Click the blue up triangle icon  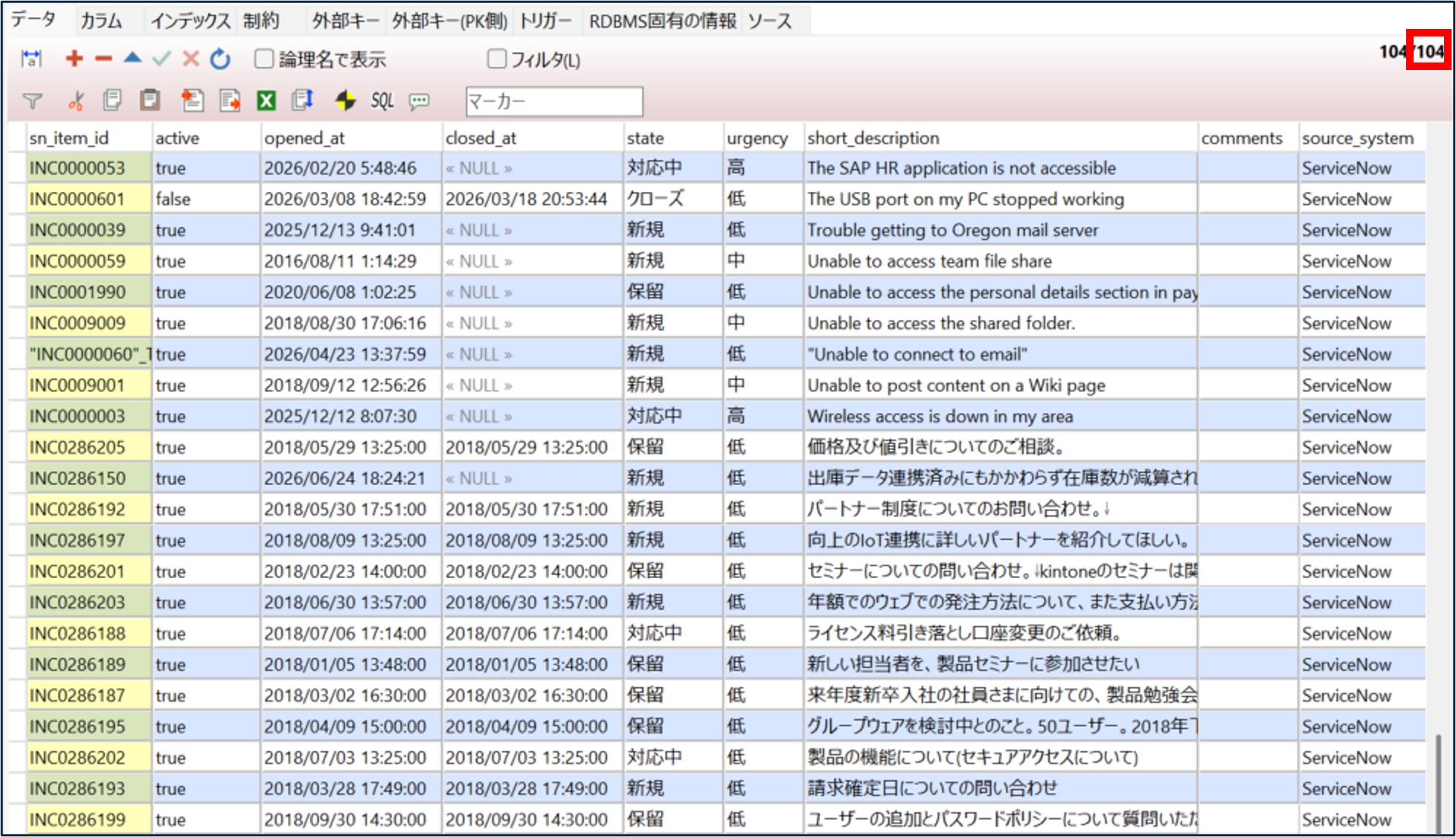click(x=132, y=57)
